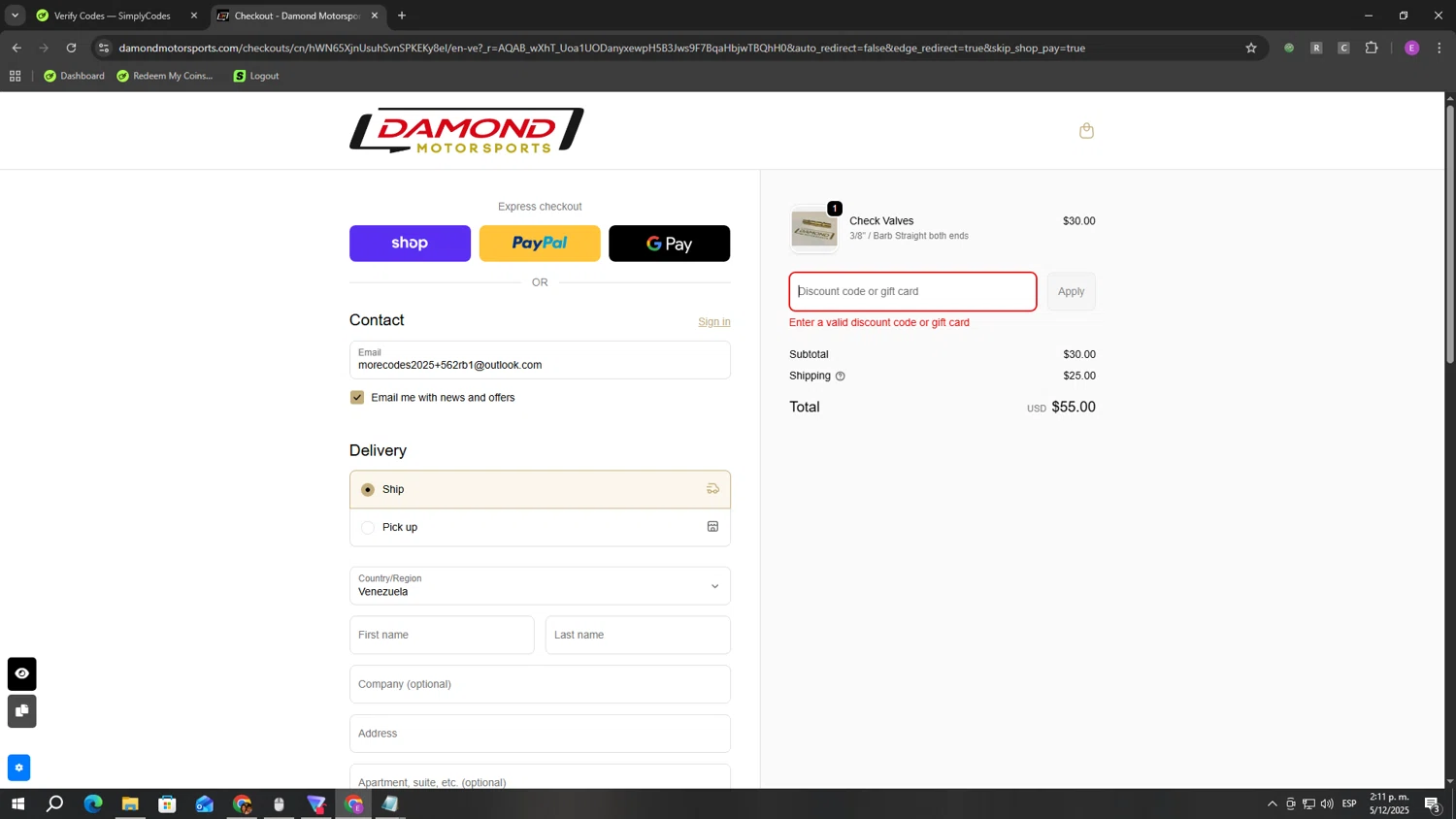Click the eye icon in left sidebar
This screenshot has height=819, width=1456.
tap(21, 673)
